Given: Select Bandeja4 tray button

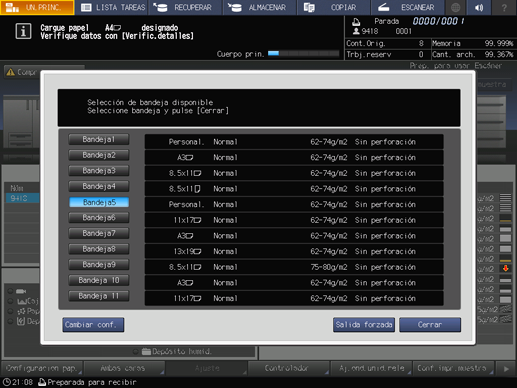Looking at the screenshot, I should click(x=99, y=186).
